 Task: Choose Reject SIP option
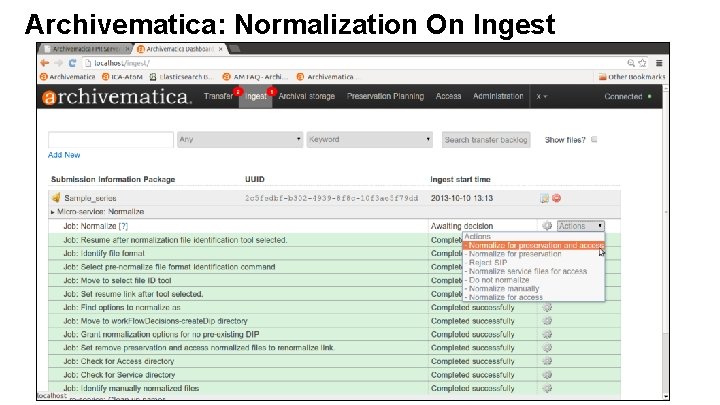click(534, 263)
